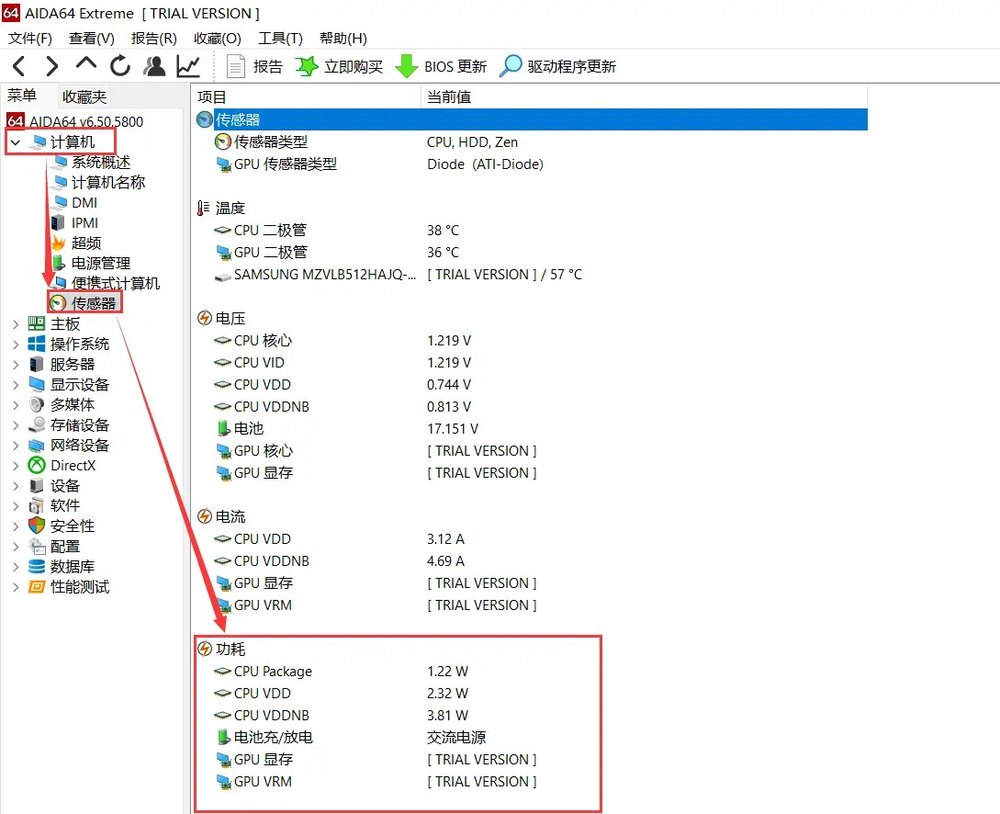Collapse the 计算机 tree node
The height and width of the screenshot is (814, 1000).
[x=17, y=142]
